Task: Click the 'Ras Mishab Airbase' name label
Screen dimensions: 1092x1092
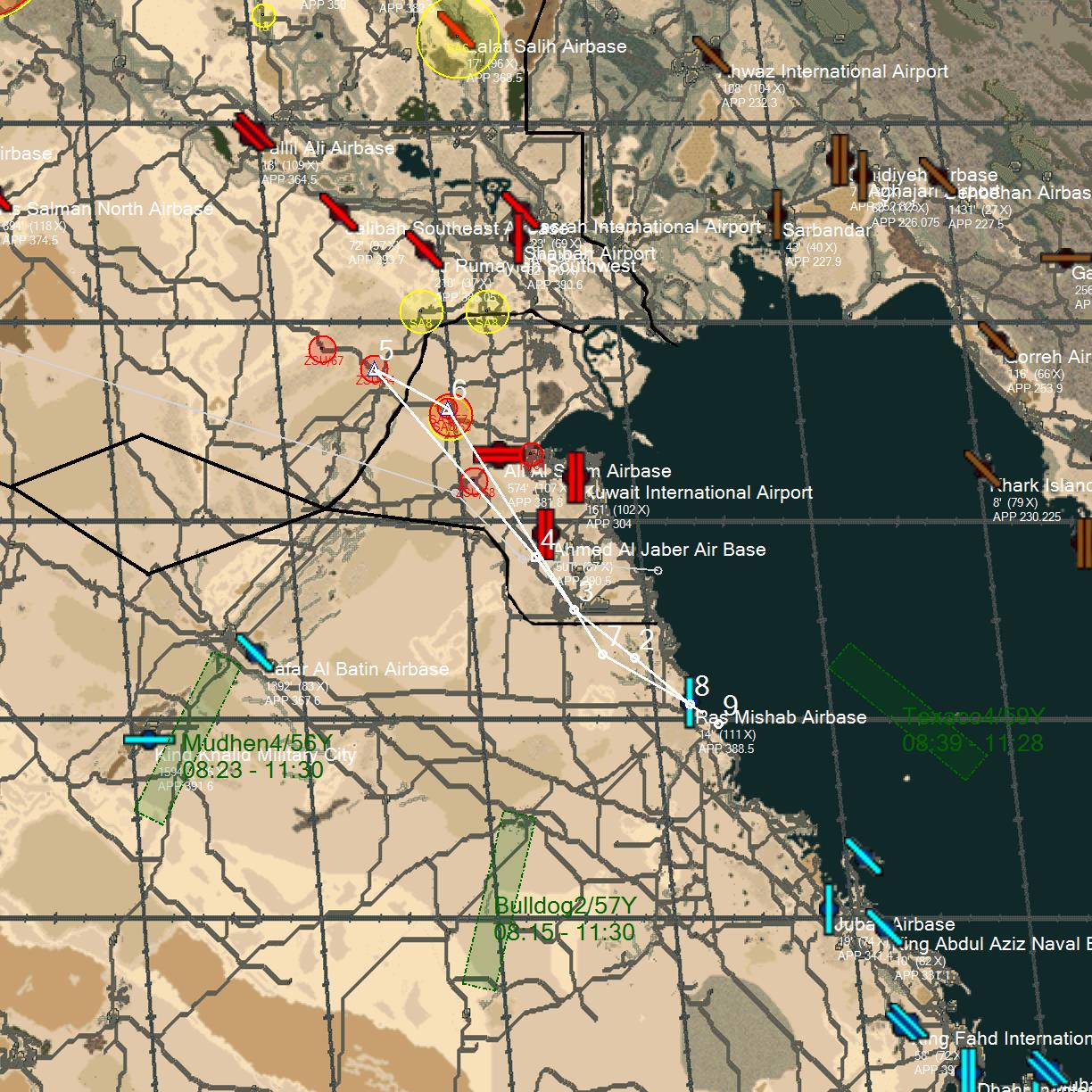Action: [x=782, y=717]
